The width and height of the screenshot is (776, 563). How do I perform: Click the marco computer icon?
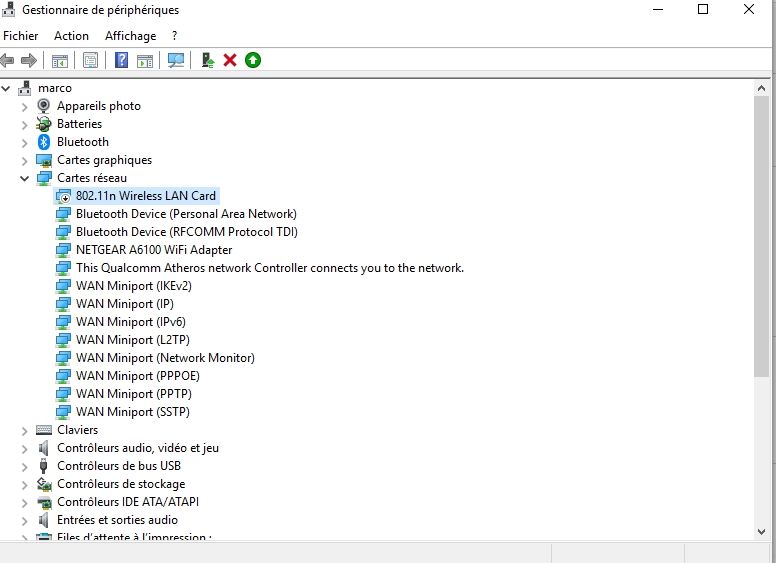click(x=25, y=88)
